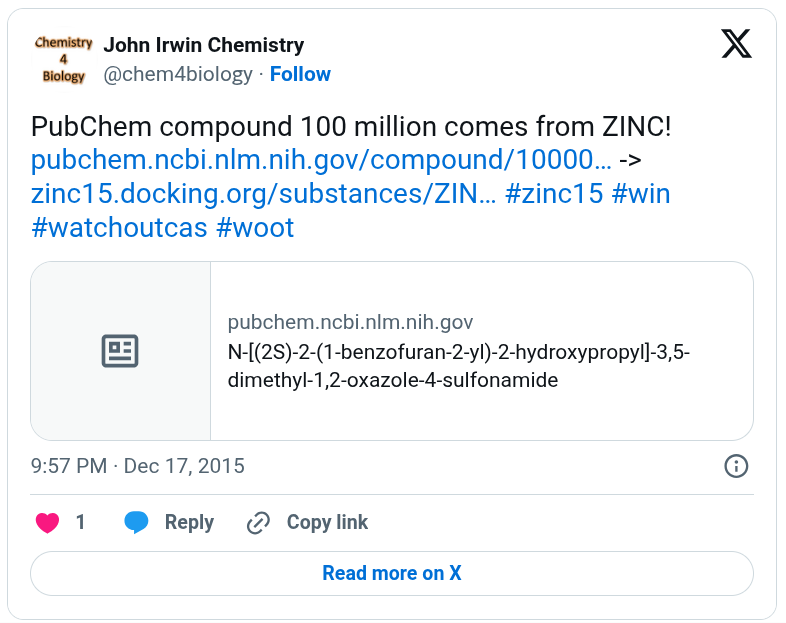Open the benzofuran sulfonamide link card title
This screenshot has width=786, height=623.
click(459, 366)
